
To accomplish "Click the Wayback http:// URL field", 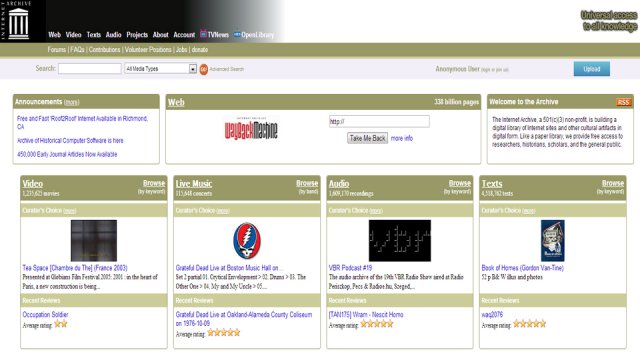I will 379,121.
